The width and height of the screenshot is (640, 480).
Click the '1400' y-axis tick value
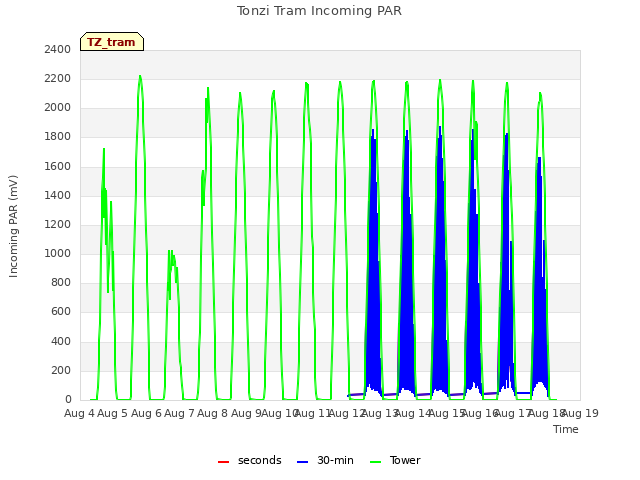[x=58, y=195]
